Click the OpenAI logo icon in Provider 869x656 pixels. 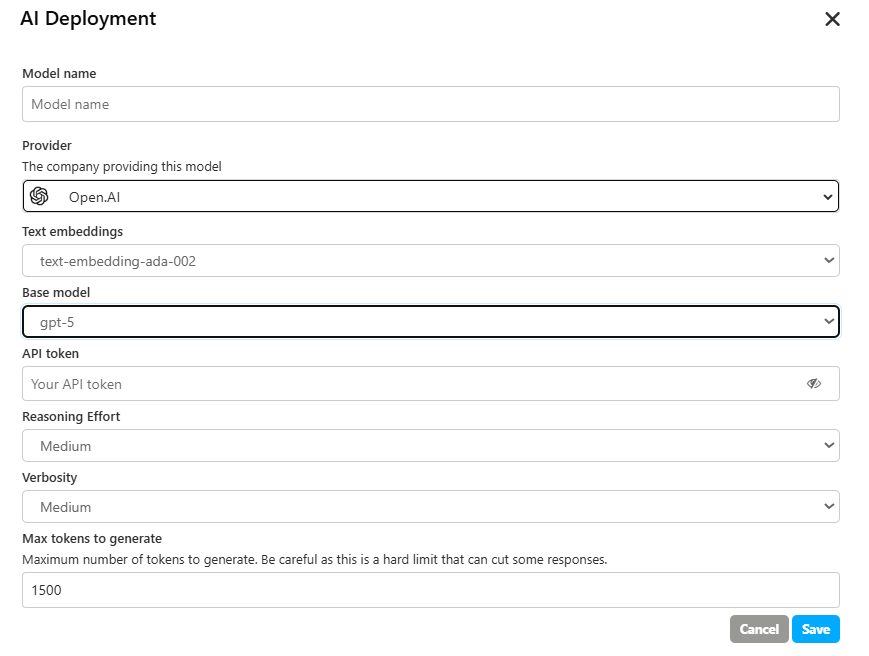click(x=39, y=196)
